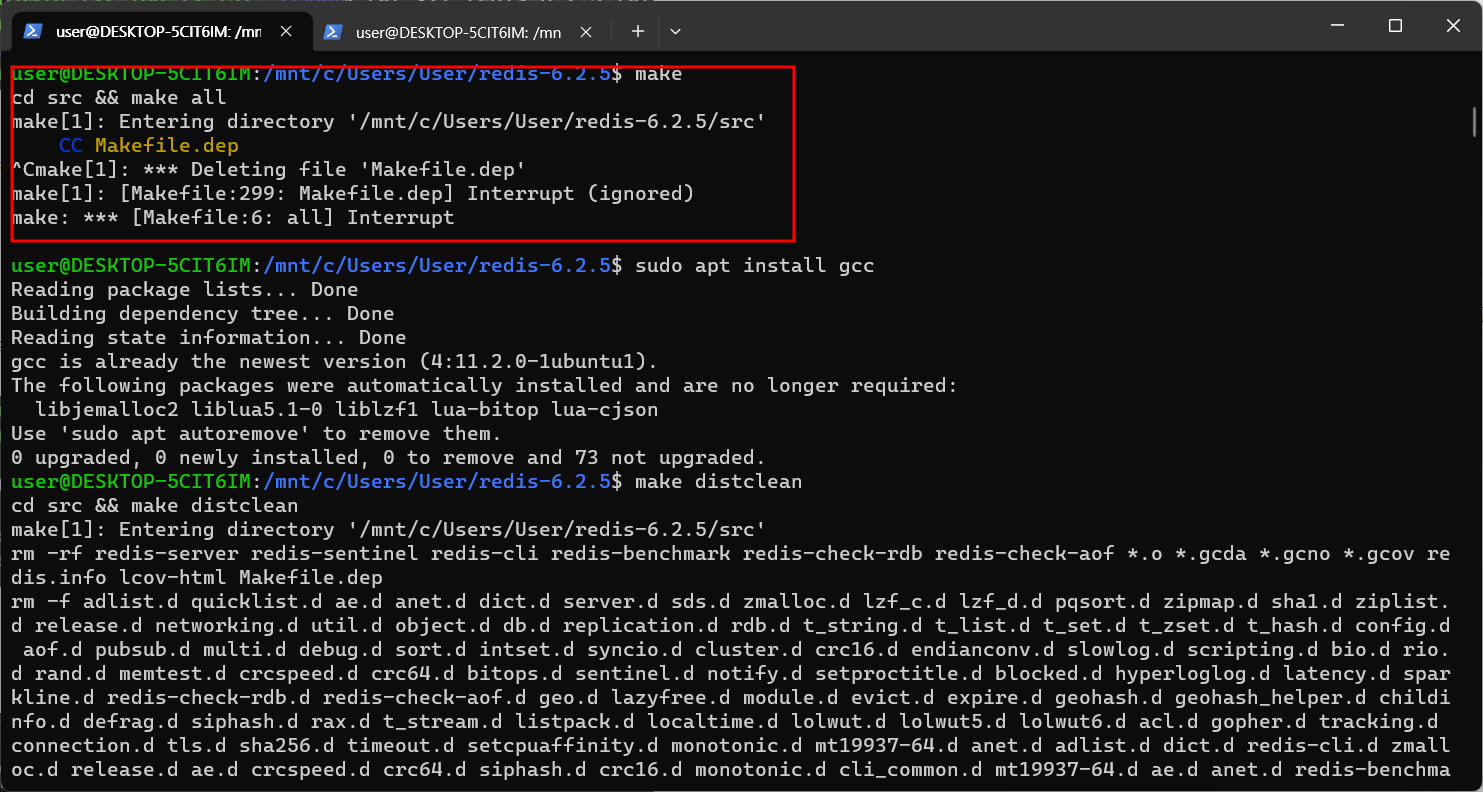Click the 'rm -f adlist.d quicklist.d' line
This screenshot has width=1483, height=792.
pos(730,602)
